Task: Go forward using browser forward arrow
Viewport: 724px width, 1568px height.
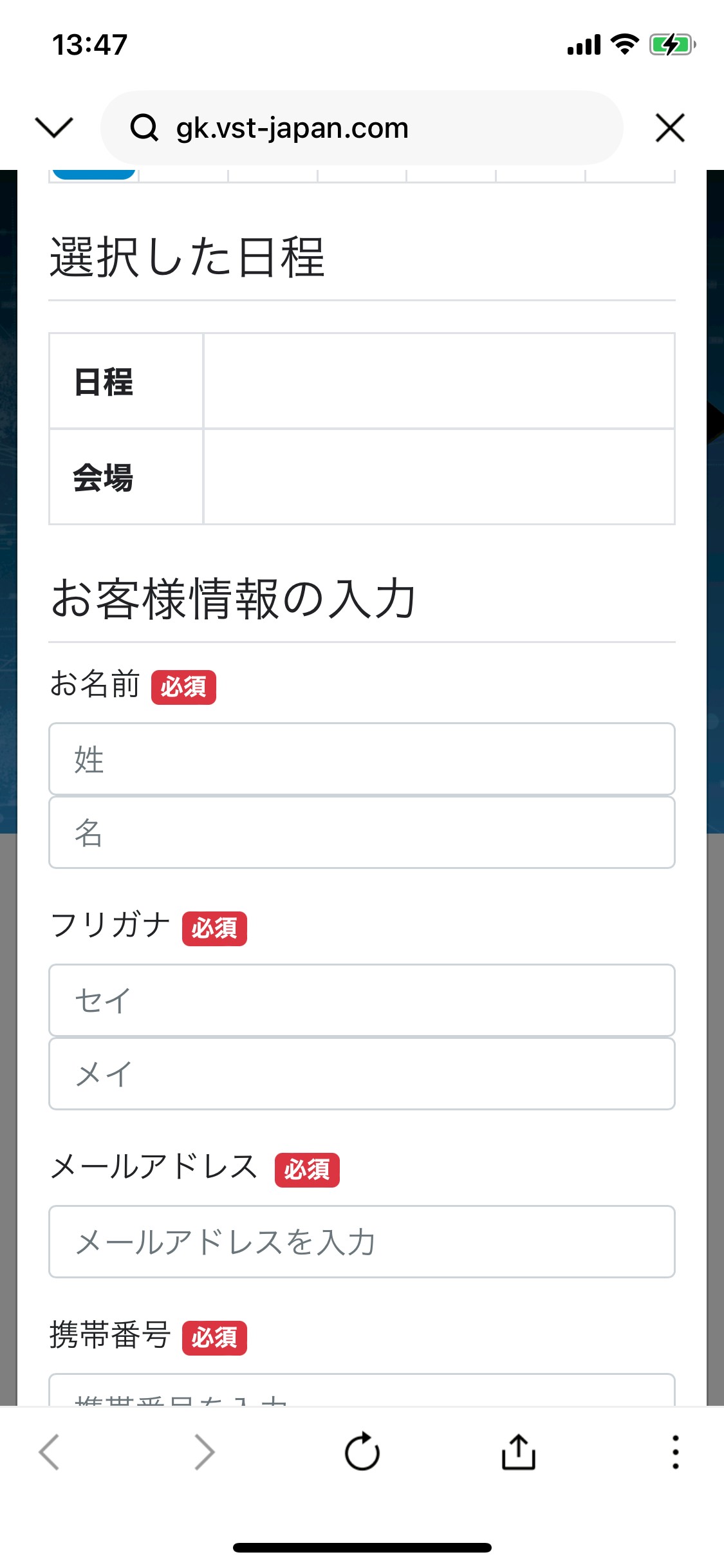Action: coord(205,1452)
